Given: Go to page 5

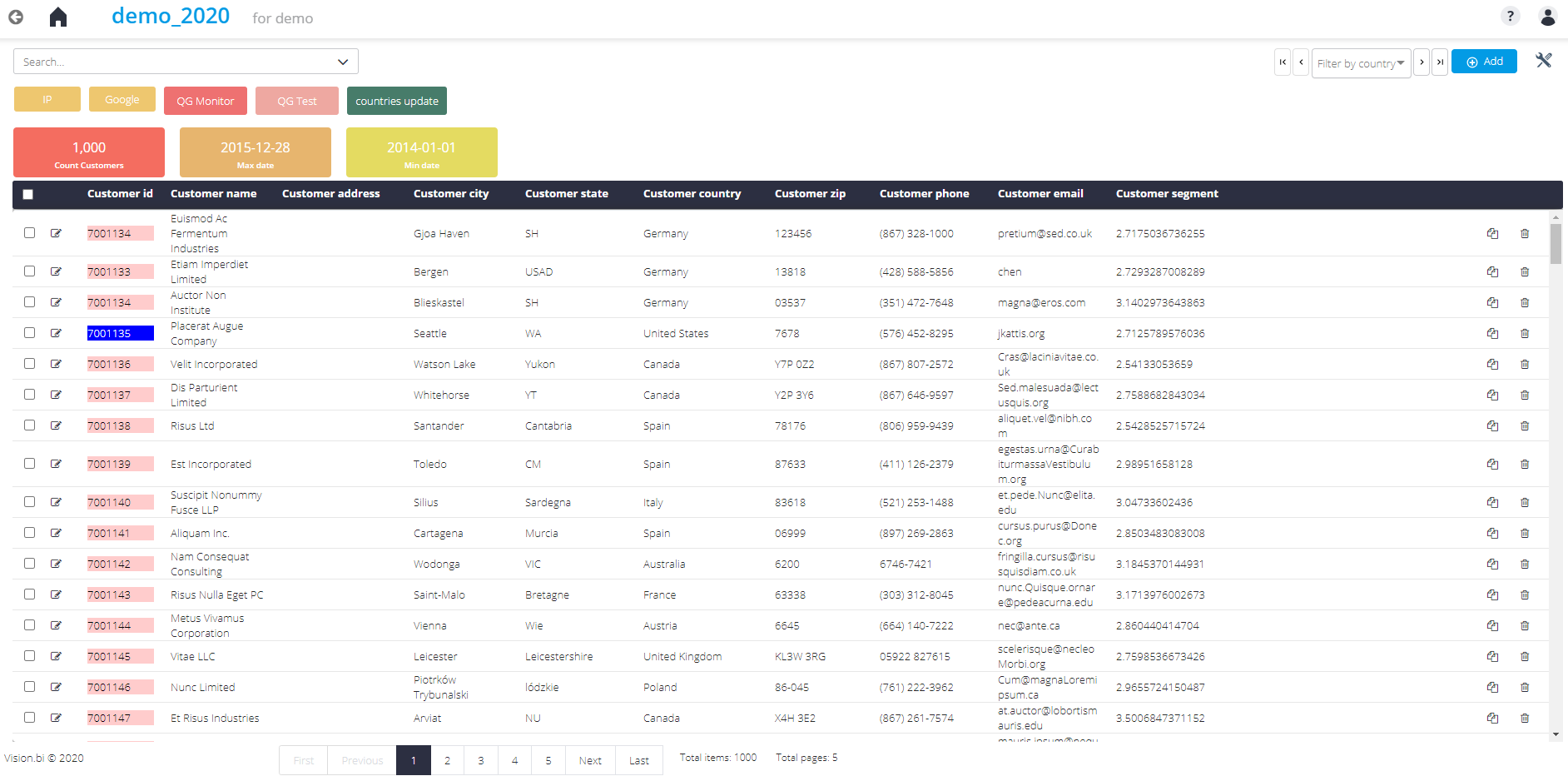Looking at the screenshot, I should pyautogui.click(x=548, y=760).
